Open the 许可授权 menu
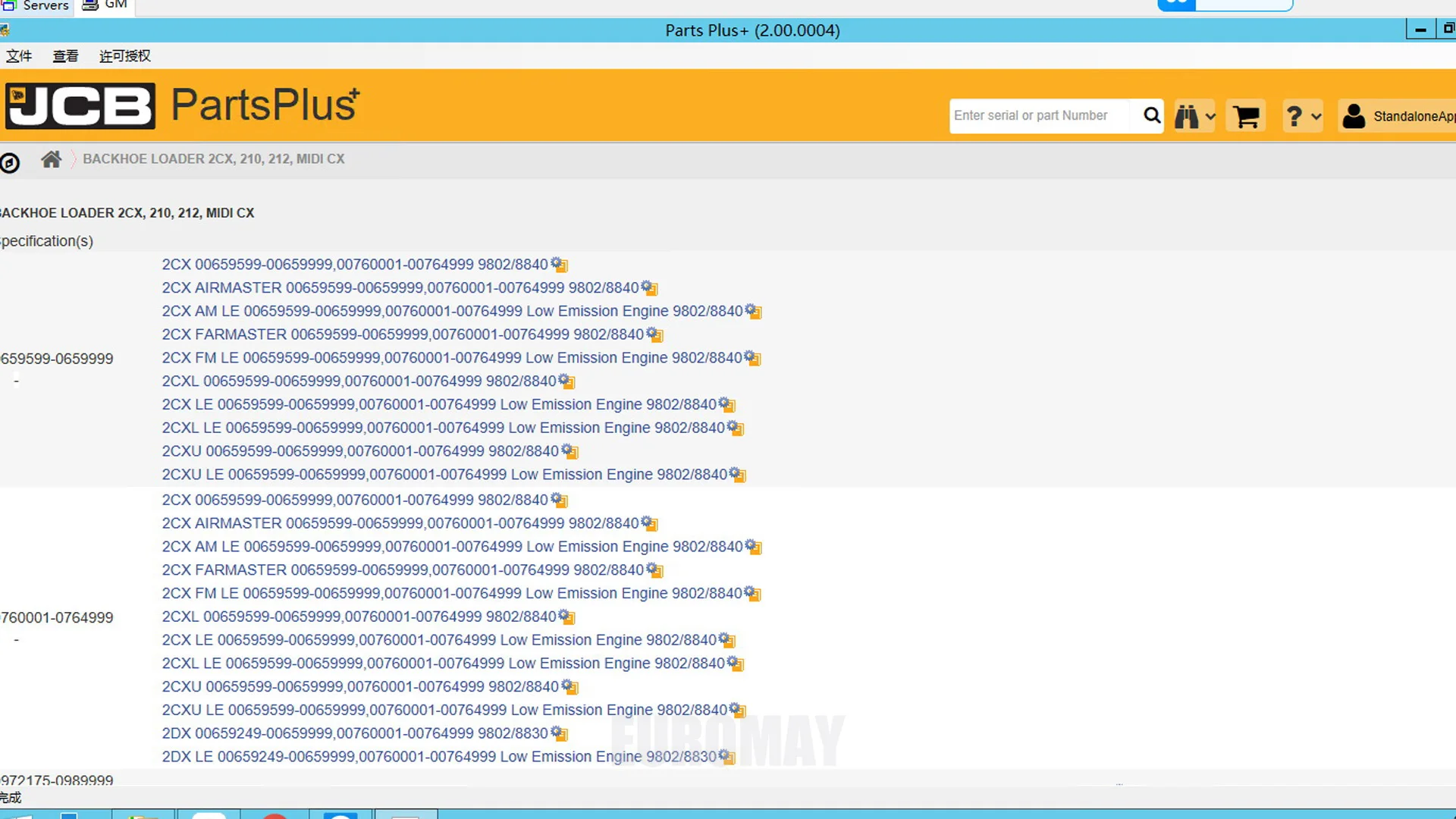This screenshot has width=1456, height=819. coord(124,56)
